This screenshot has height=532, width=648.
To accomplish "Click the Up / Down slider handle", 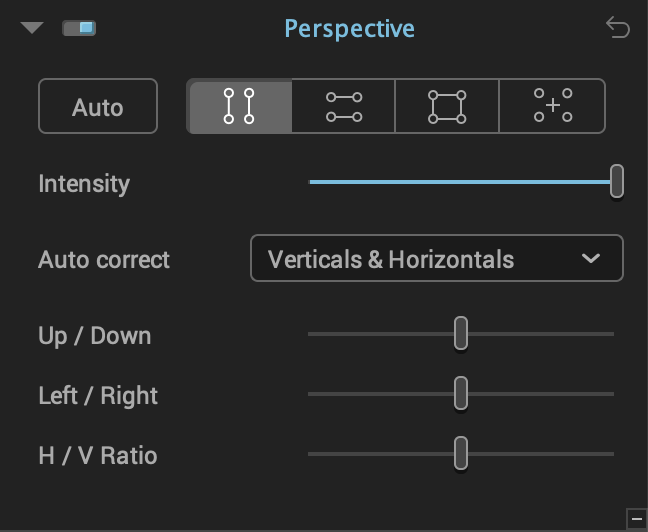I will (461, 333).
